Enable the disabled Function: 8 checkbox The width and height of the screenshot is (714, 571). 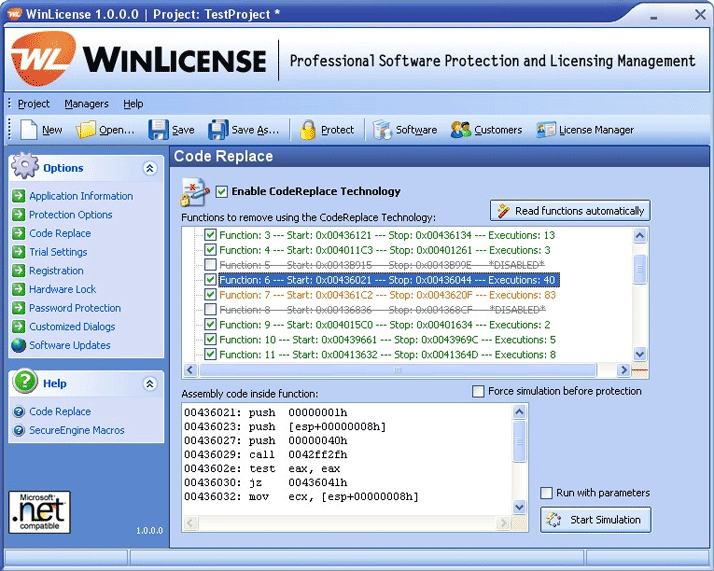(210, 310)
